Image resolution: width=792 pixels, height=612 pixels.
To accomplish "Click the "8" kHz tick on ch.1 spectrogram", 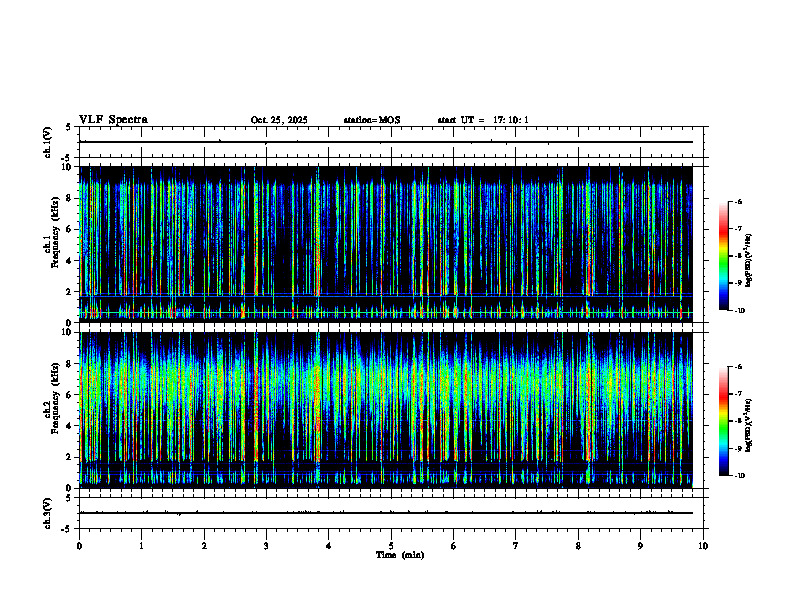I will (70, 198).
